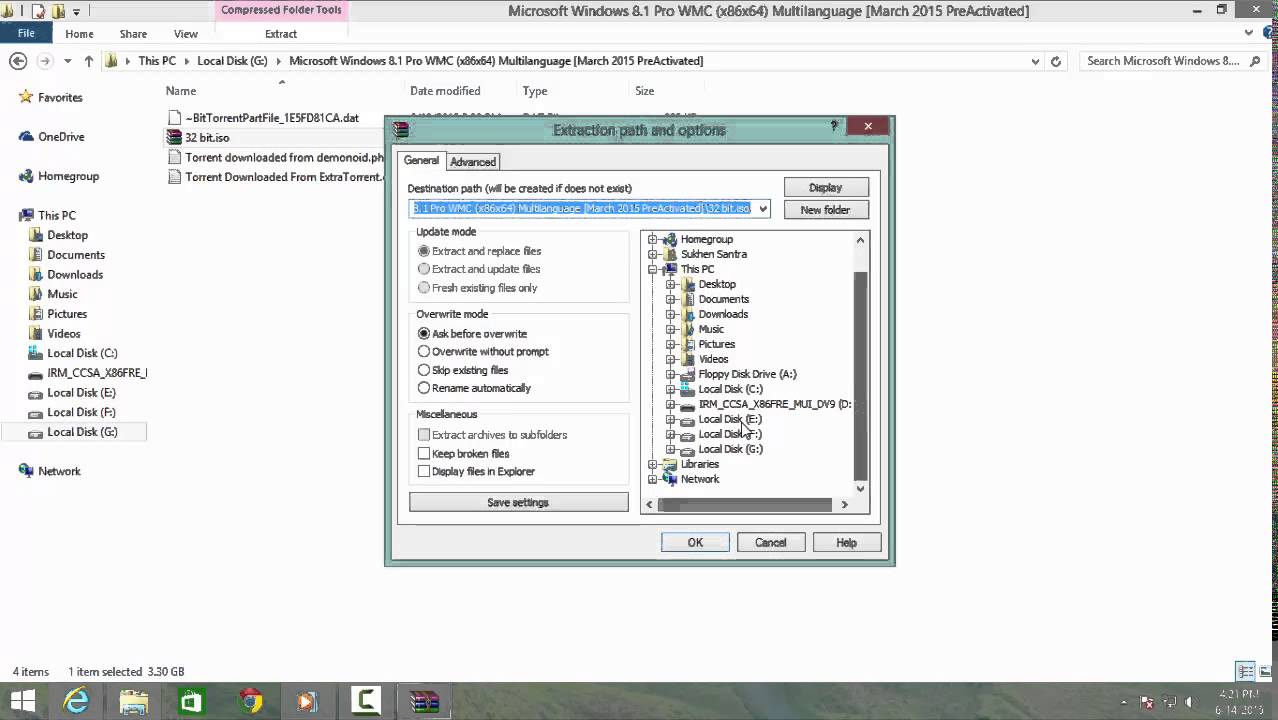Expand Libraries in the dialog tree
The height and width of the screenshot is (720, 1278).
pos(653,464)
